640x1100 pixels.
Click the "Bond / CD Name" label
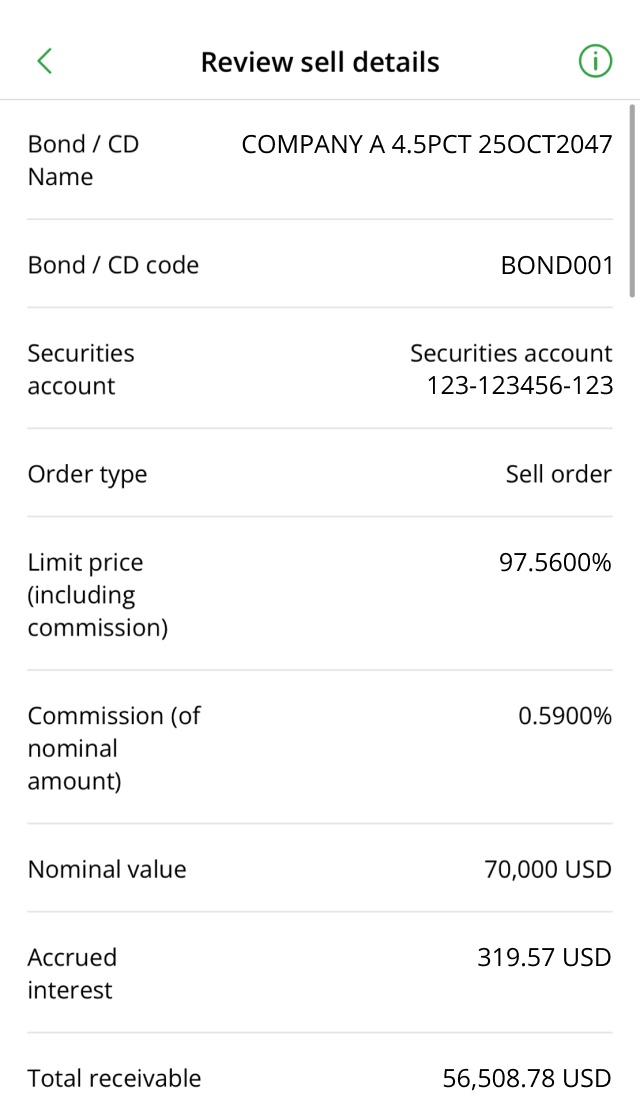click(x=84, y=160)
